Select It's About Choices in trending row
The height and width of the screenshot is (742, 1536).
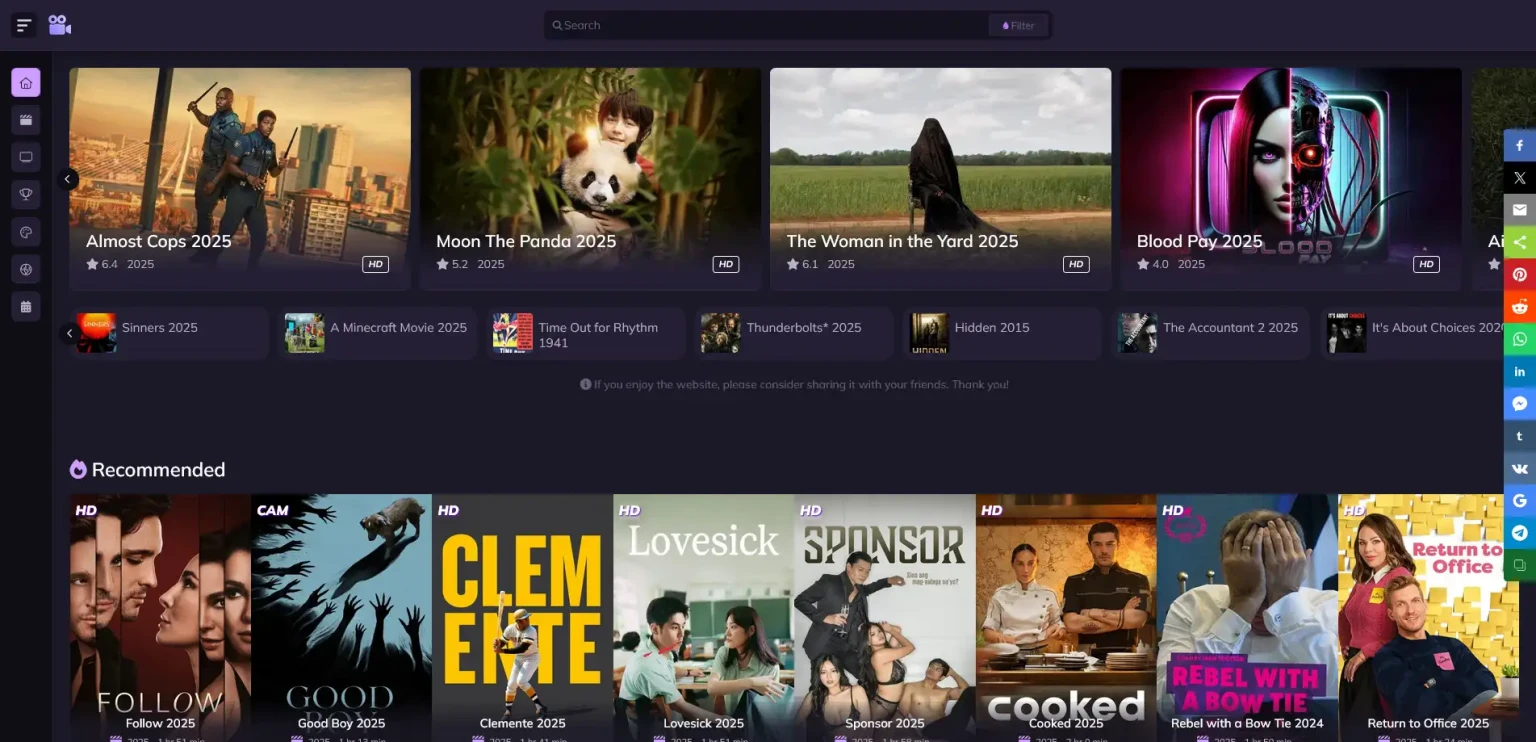point(1414,333)
